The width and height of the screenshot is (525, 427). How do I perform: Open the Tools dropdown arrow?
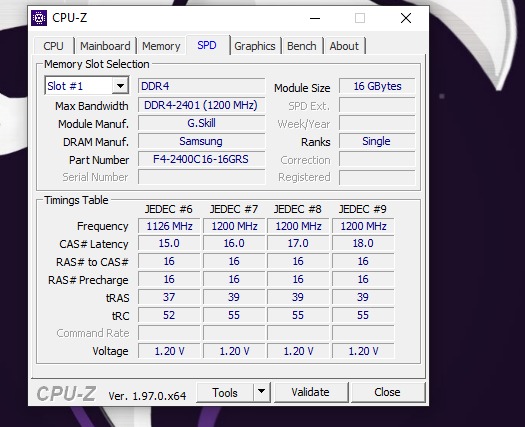pos(261,392)
